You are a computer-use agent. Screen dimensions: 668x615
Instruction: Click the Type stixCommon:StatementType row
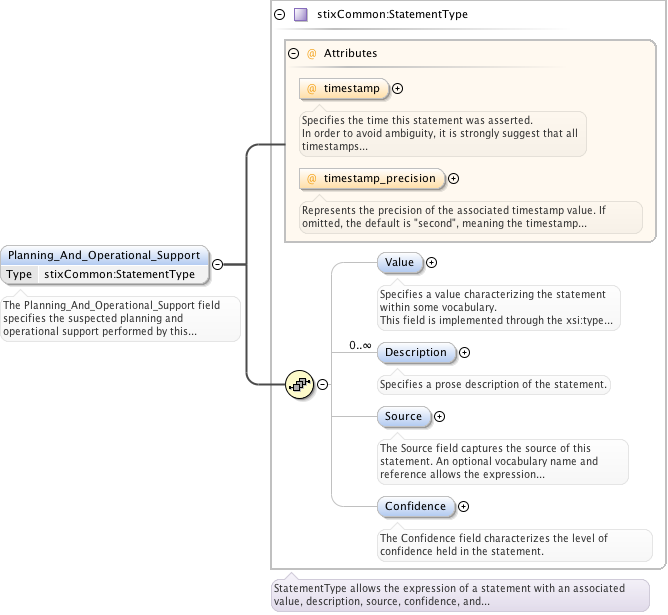point(105,274)
